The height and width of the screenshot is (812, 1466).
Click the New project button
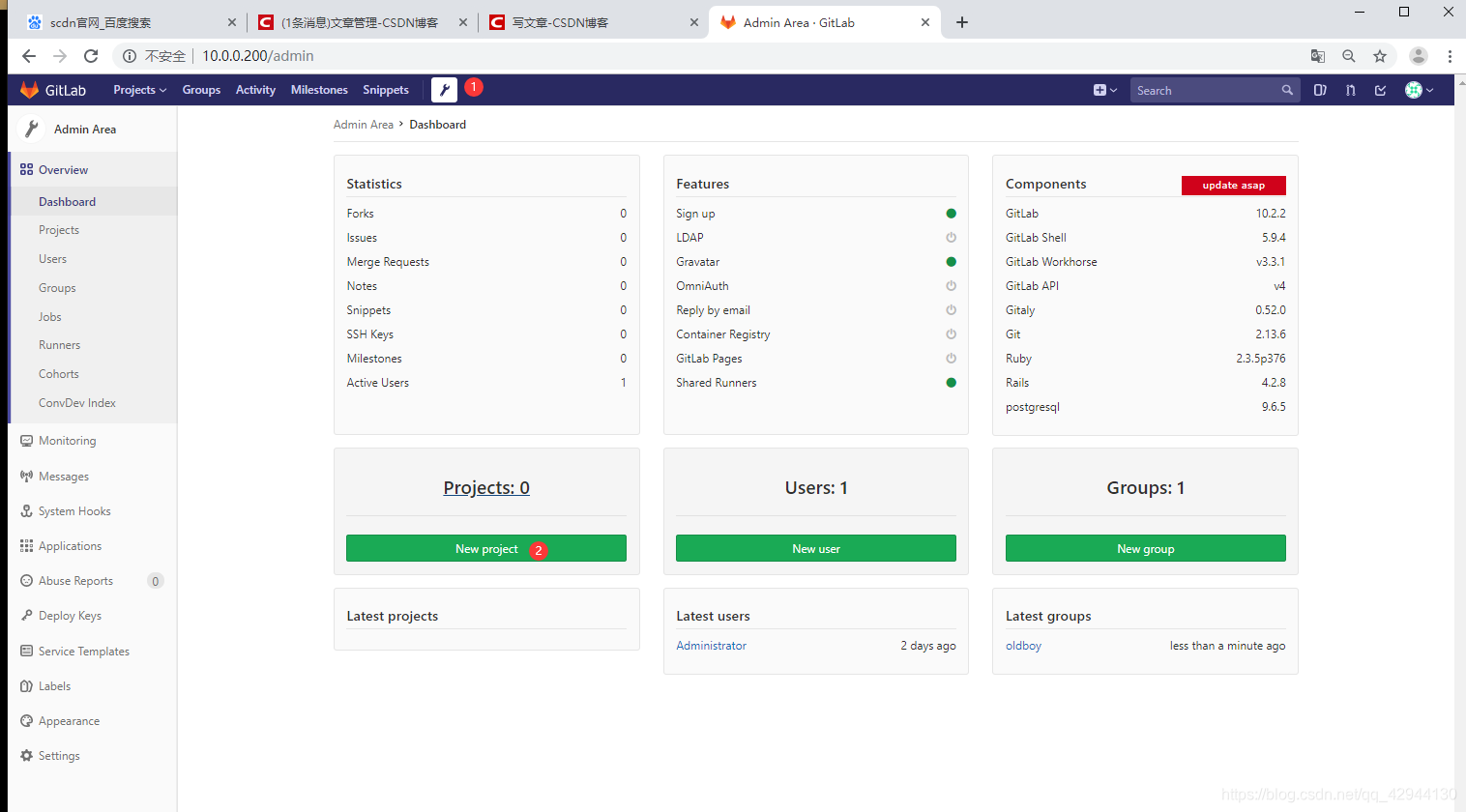[x=486, y=548]
